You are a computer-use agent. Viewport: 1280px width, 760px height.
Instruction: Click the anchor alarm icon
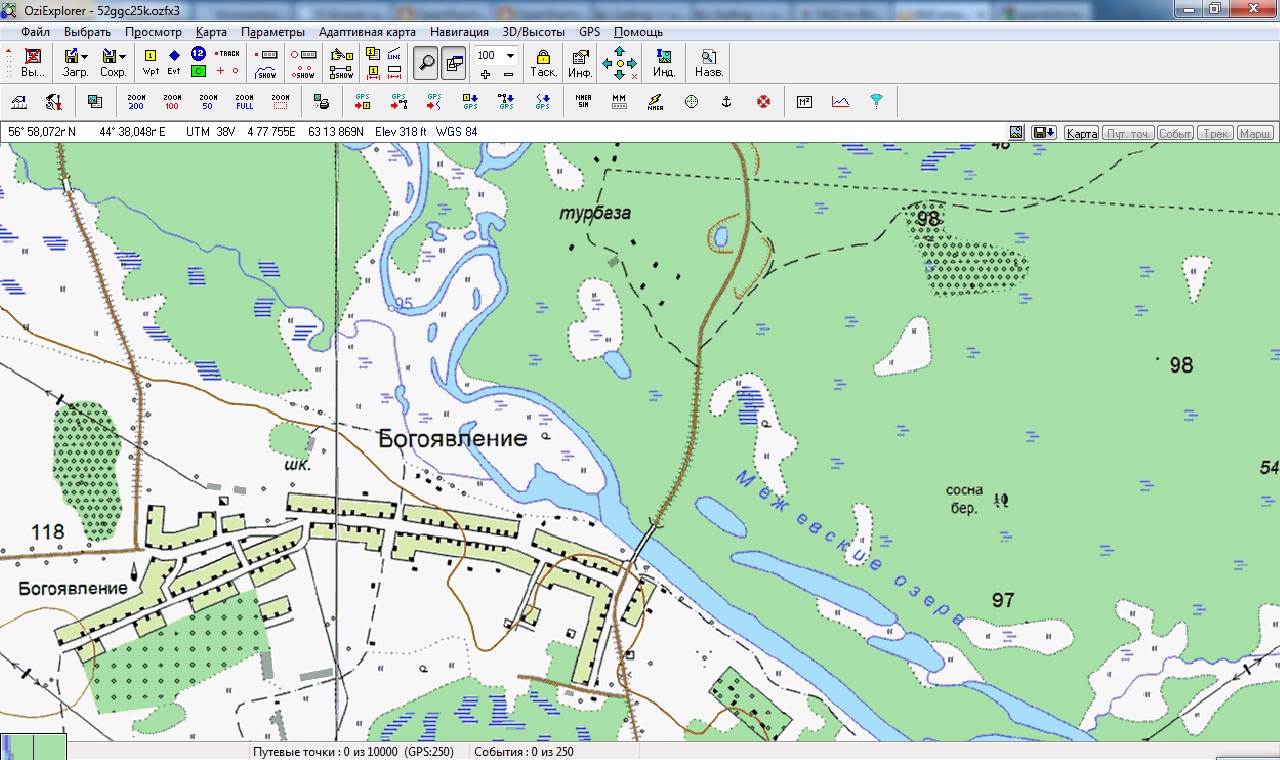coord(727,101)
